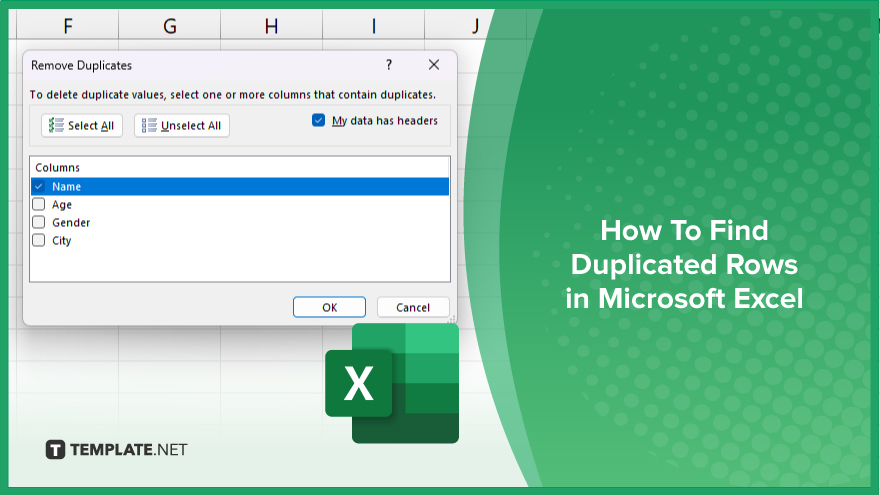880x495 pixels.
Task: Check the Gender column checkbox
Action: pyautogui.click(x=39, y=222)
